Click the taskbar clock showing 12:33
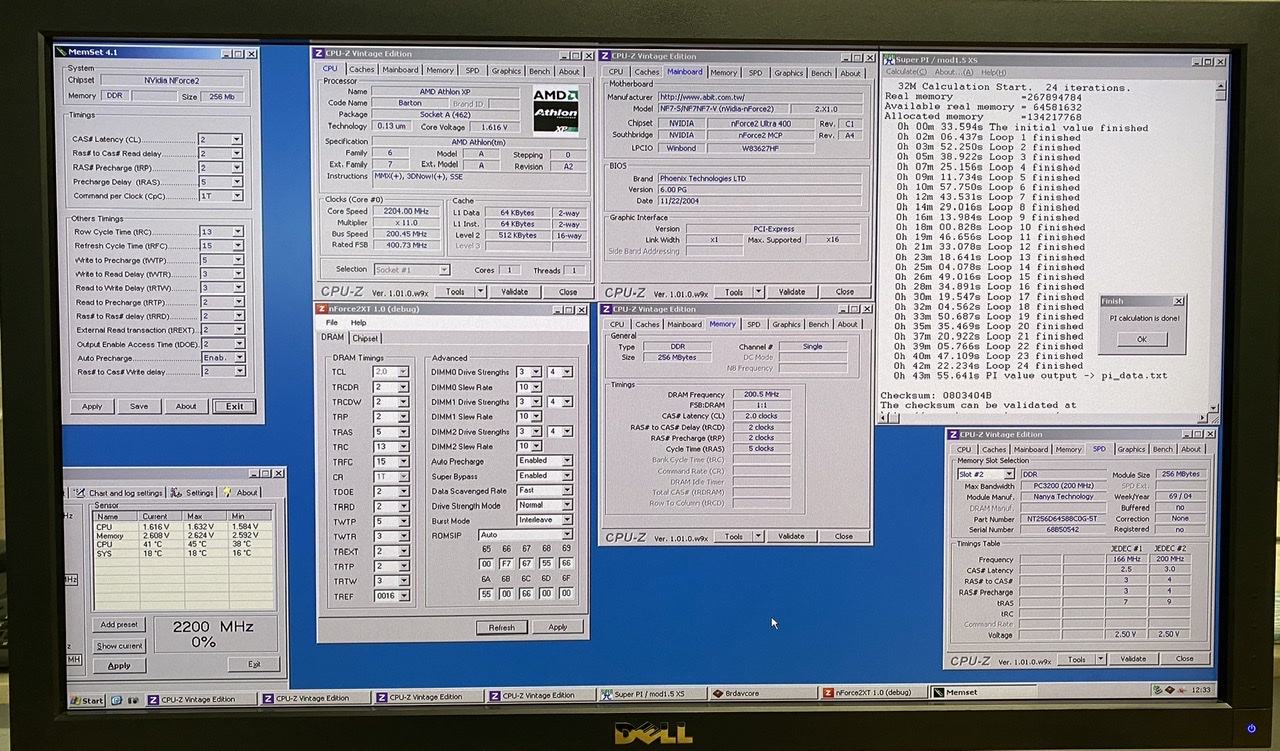Screen dimensions: 1280x751 [1202, 690]
